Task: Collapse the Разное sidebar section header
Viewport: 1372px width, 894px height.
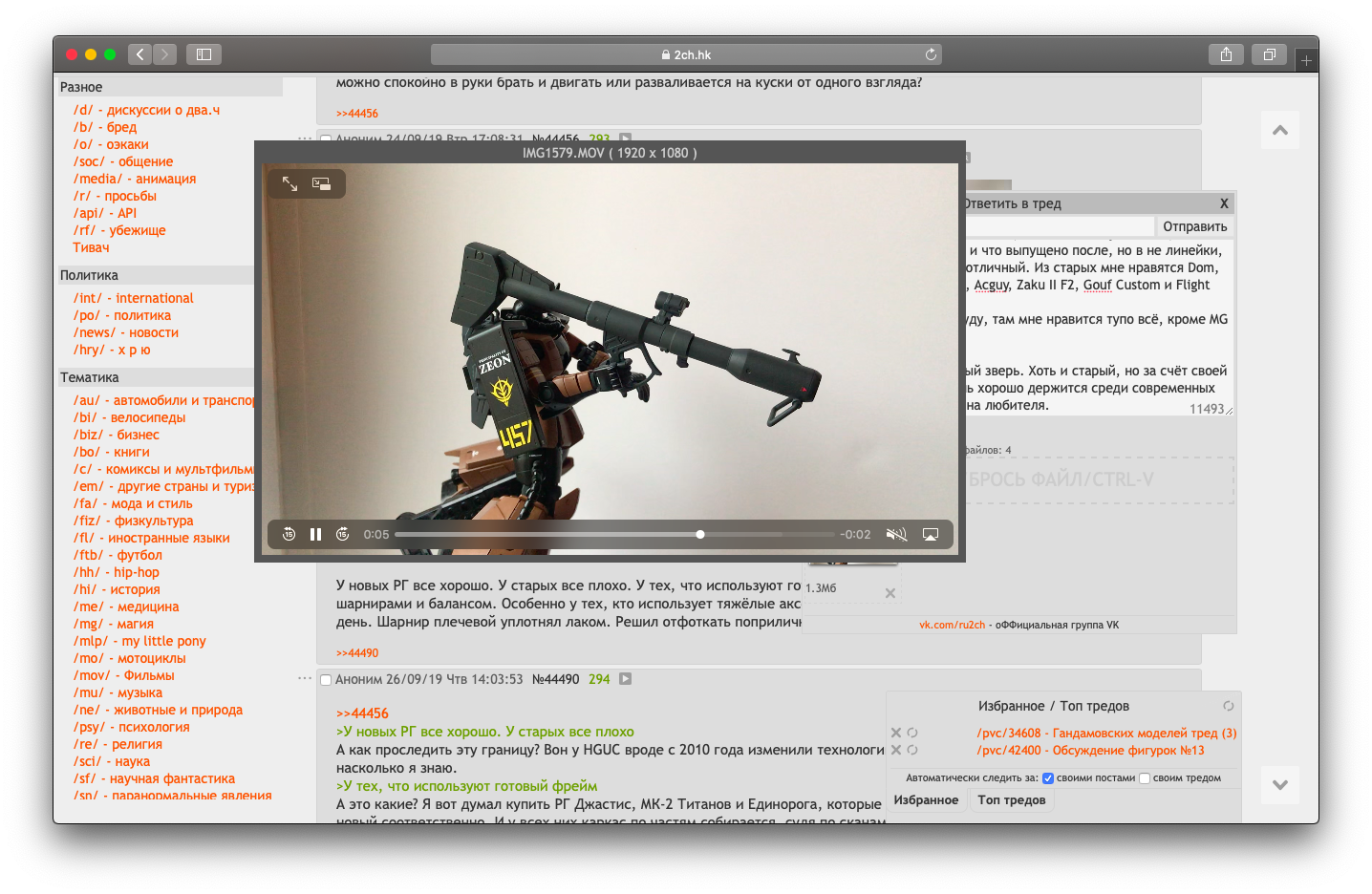Action: [x=169, y=87]
